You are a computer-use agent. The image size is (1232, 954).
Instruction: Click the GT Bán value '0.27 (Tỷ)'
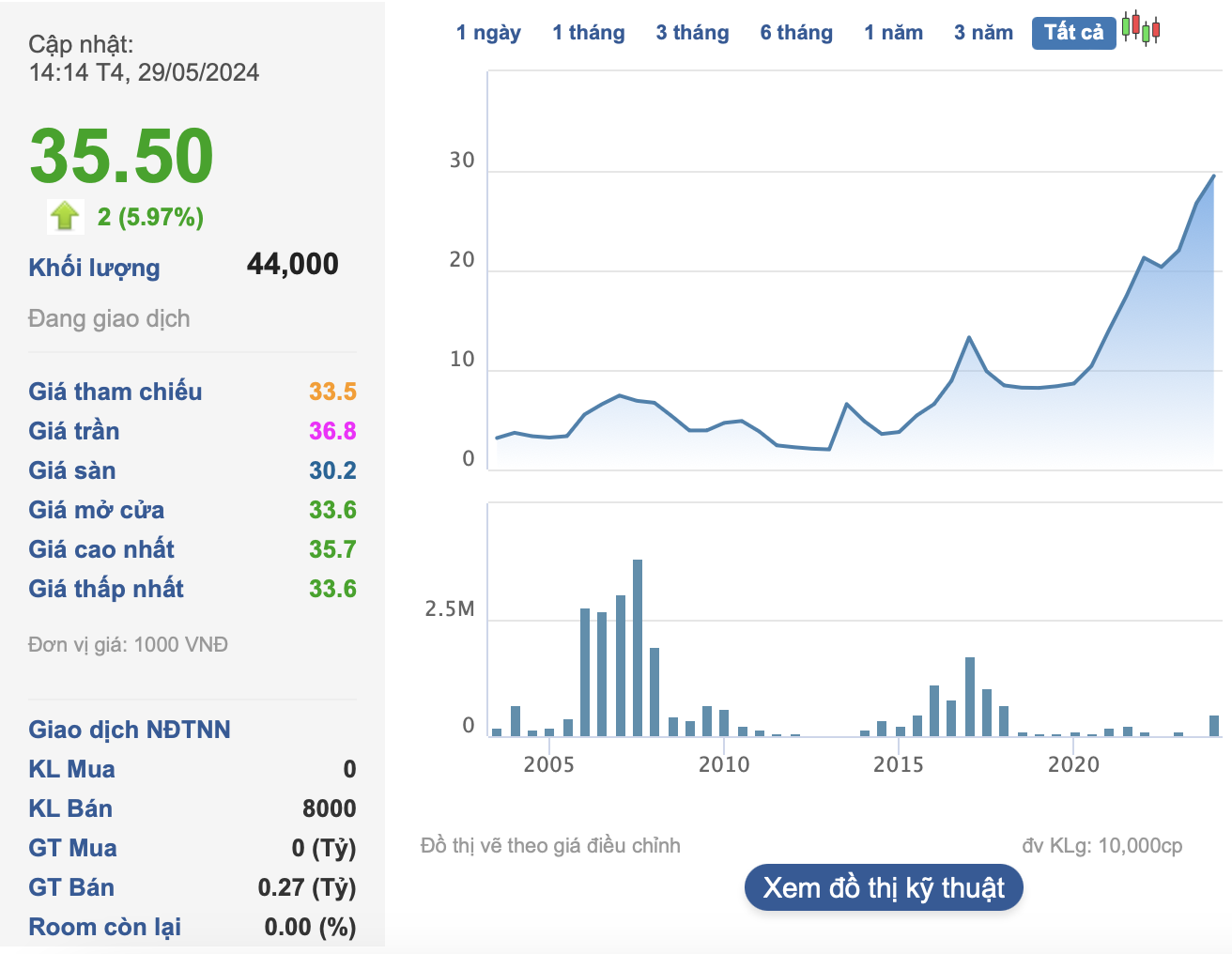[307, 887]
